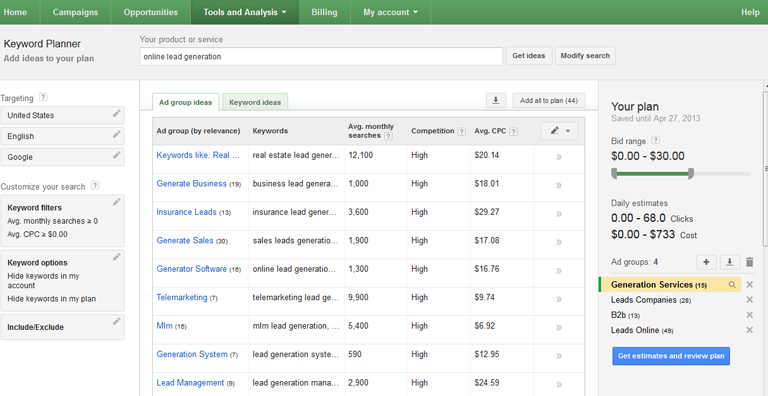This screenshot has height=396, width=768.
Task: Add Generate Sales group to plan
Action: (559, 242)
